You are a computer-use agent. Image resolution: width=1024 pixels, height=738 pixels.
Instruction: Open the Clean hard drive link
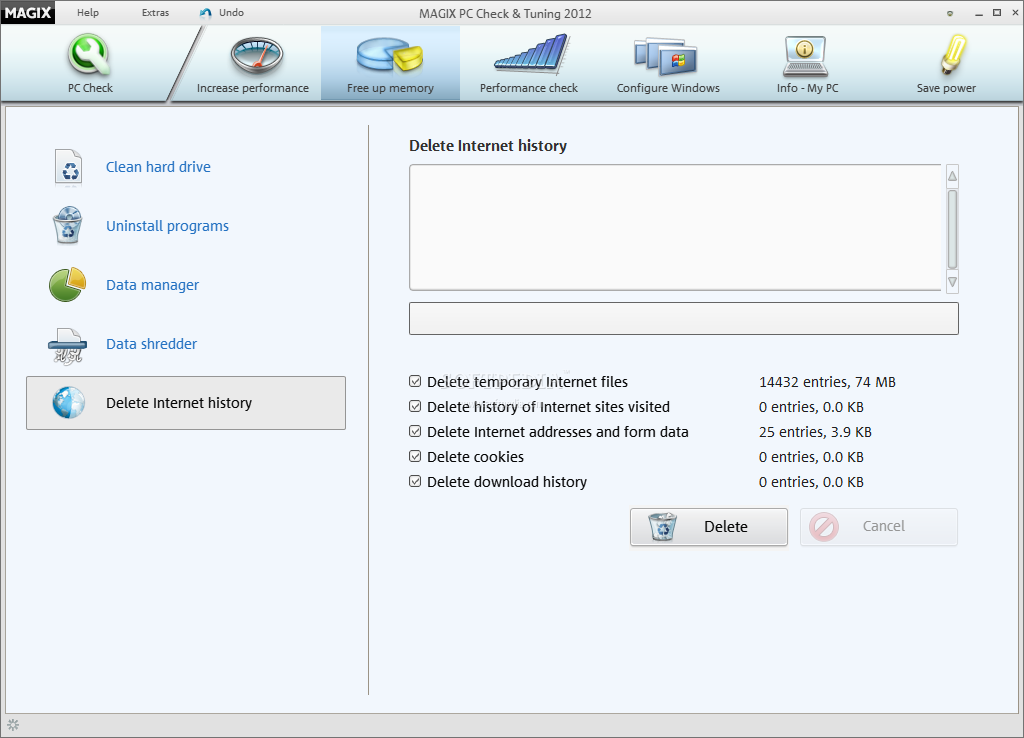coord(158,167)
